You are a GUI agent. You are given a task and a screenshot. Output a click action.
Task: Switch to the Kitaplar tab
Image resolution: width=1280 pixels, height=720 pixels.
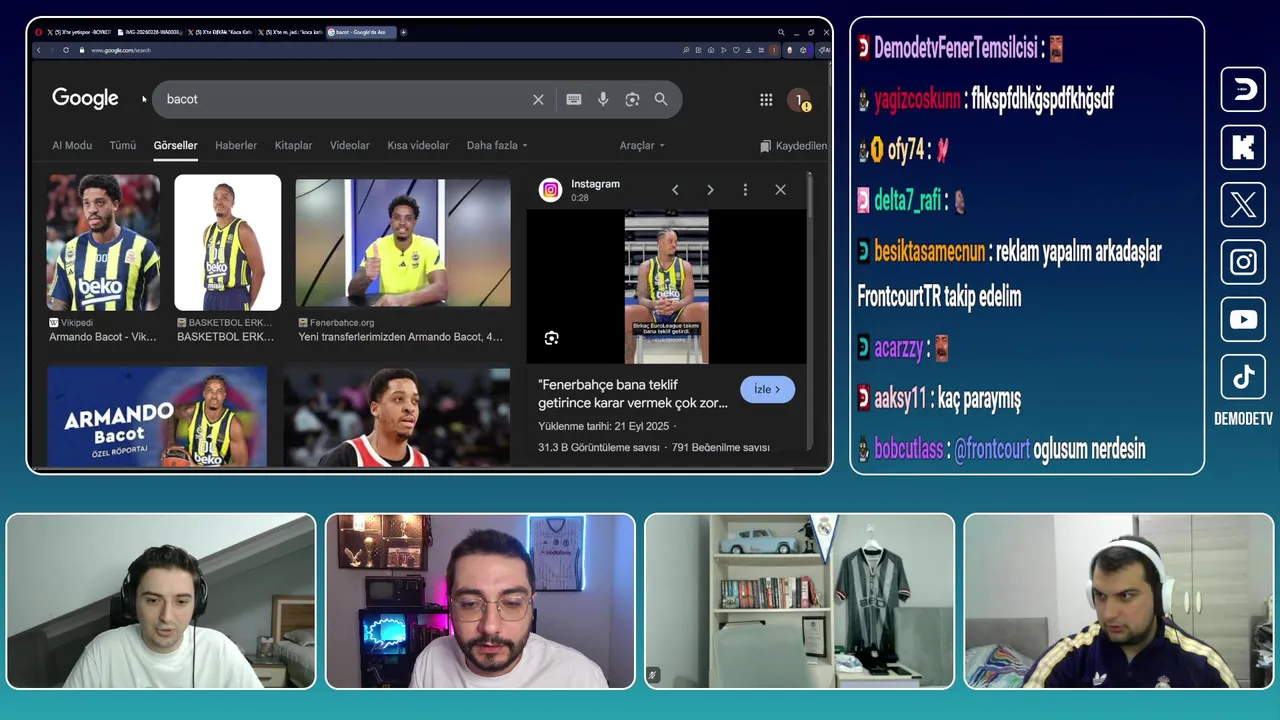pos(294,146)
